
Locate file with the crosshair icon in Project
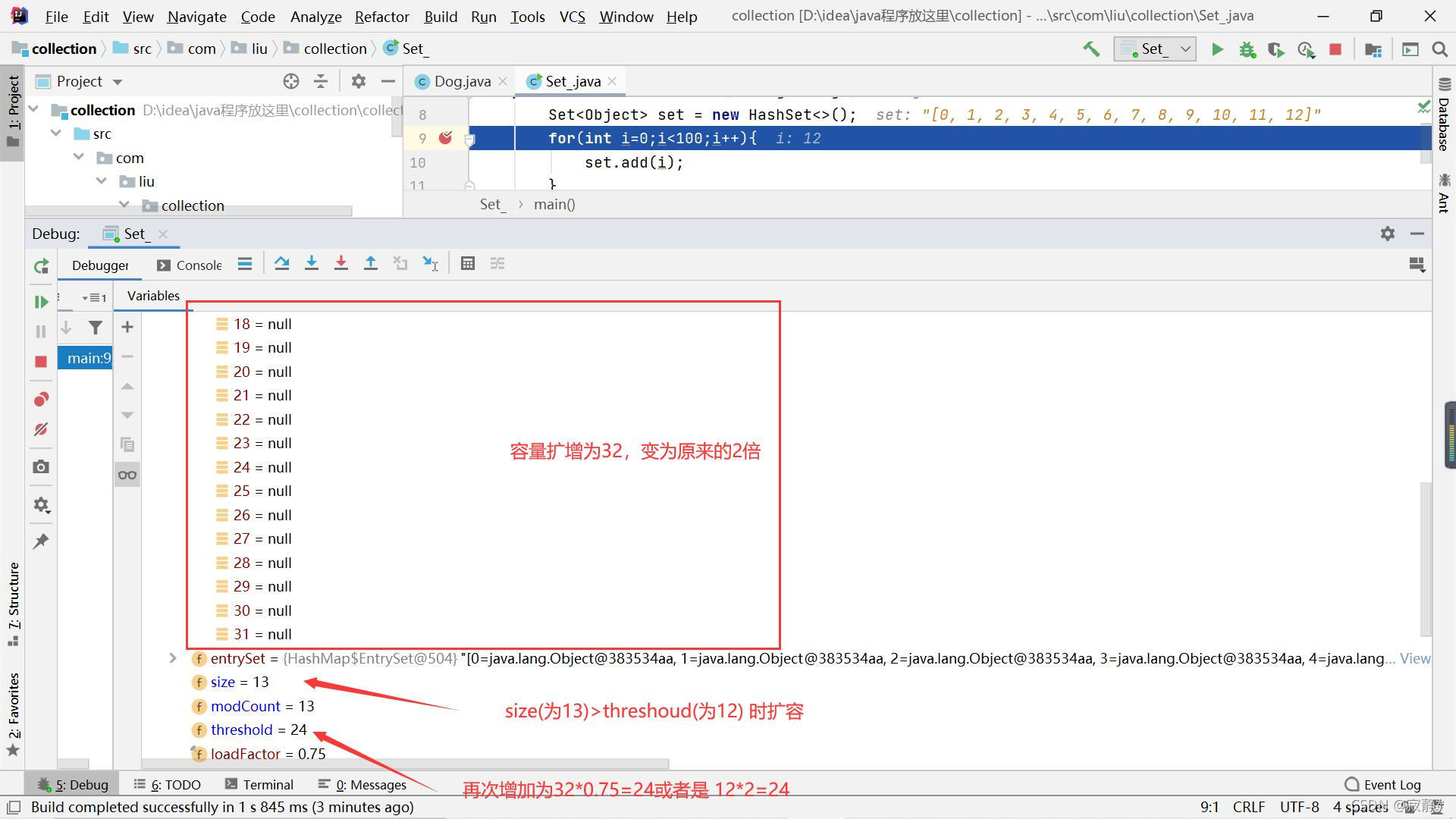pos(291,81)
